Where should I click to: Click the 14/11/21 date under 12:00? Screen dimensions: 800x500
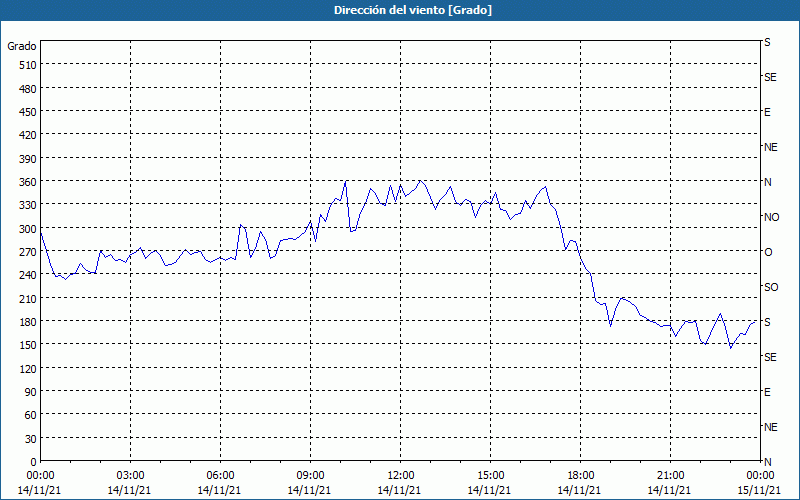[399, 490]
